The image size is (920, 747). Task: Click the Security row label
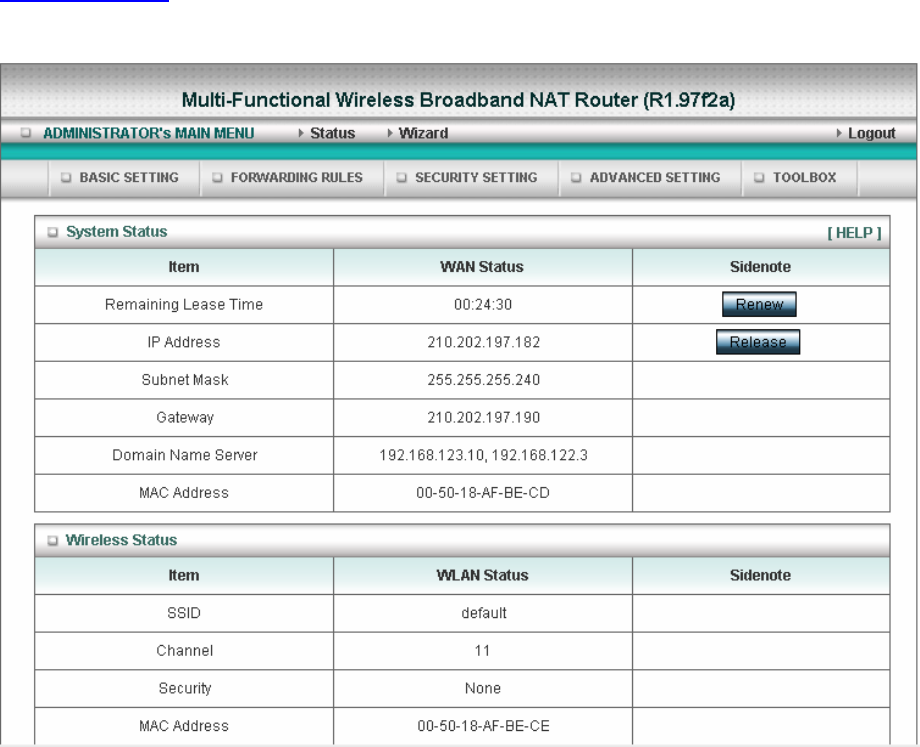pos(185,688)
